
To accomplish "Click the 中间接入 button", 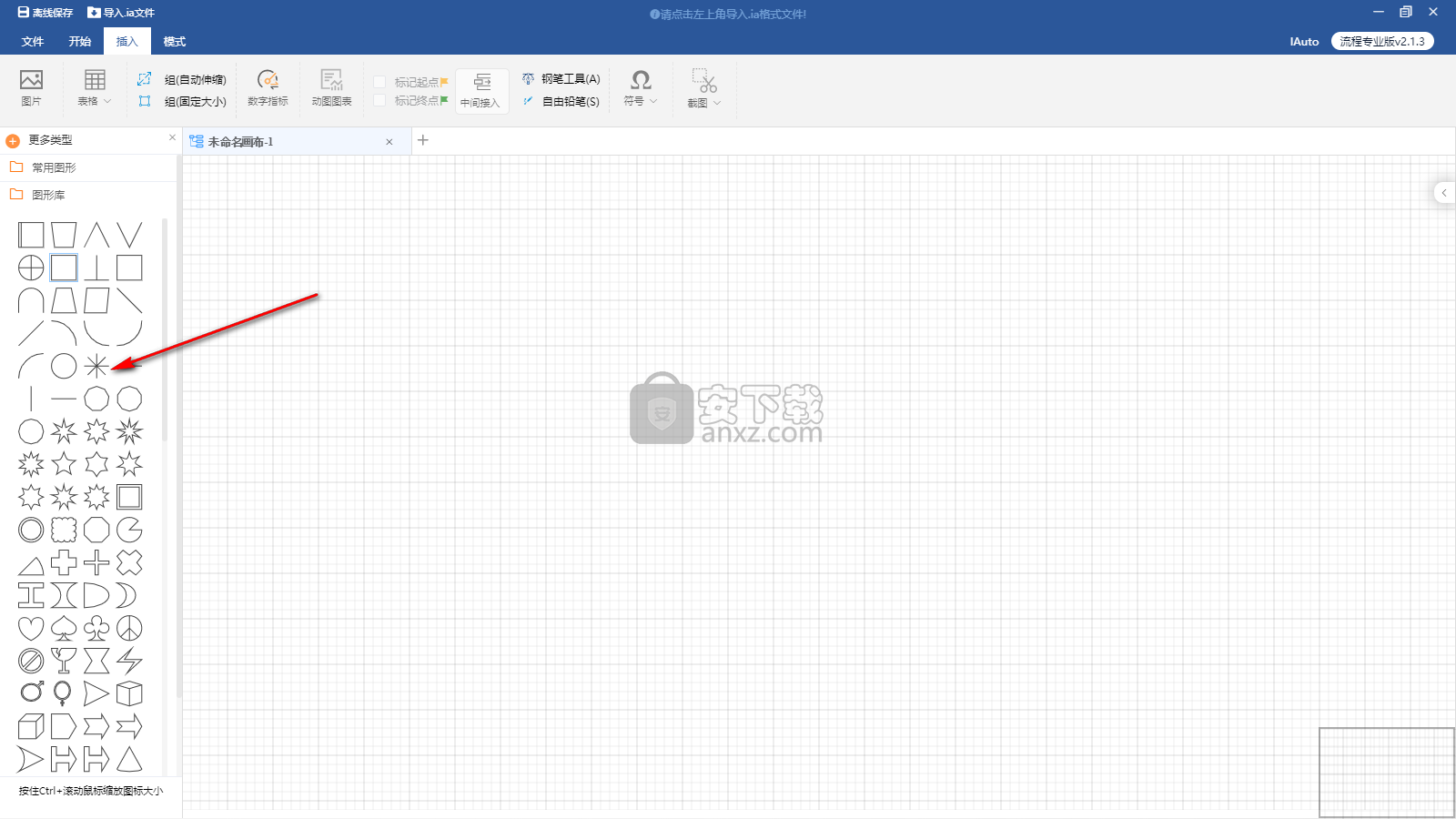I will (481, 91).
